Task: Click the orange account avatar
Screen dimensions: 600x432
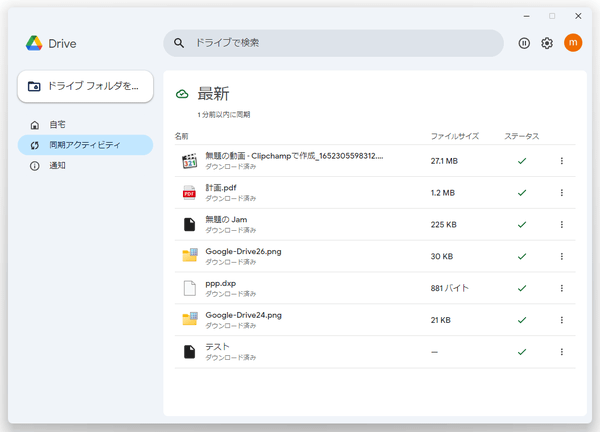Action: coord(572,43)
